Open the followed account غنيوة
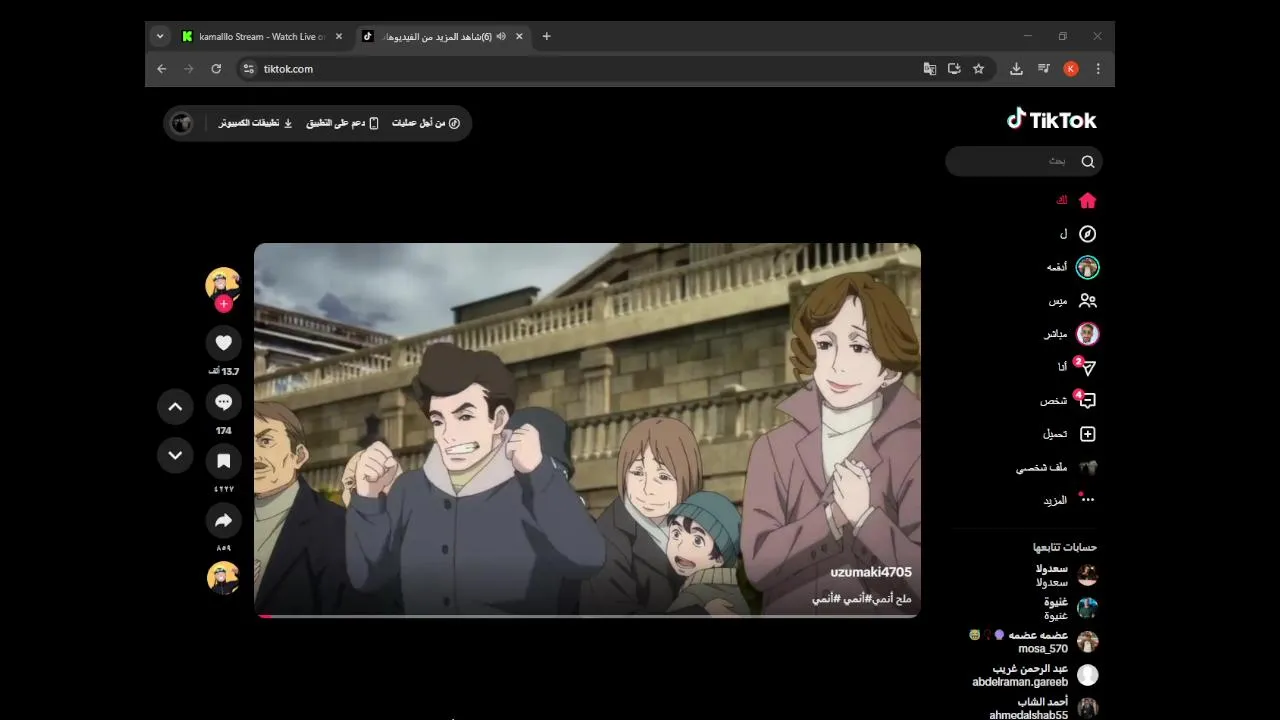 tap(1070, 608)
